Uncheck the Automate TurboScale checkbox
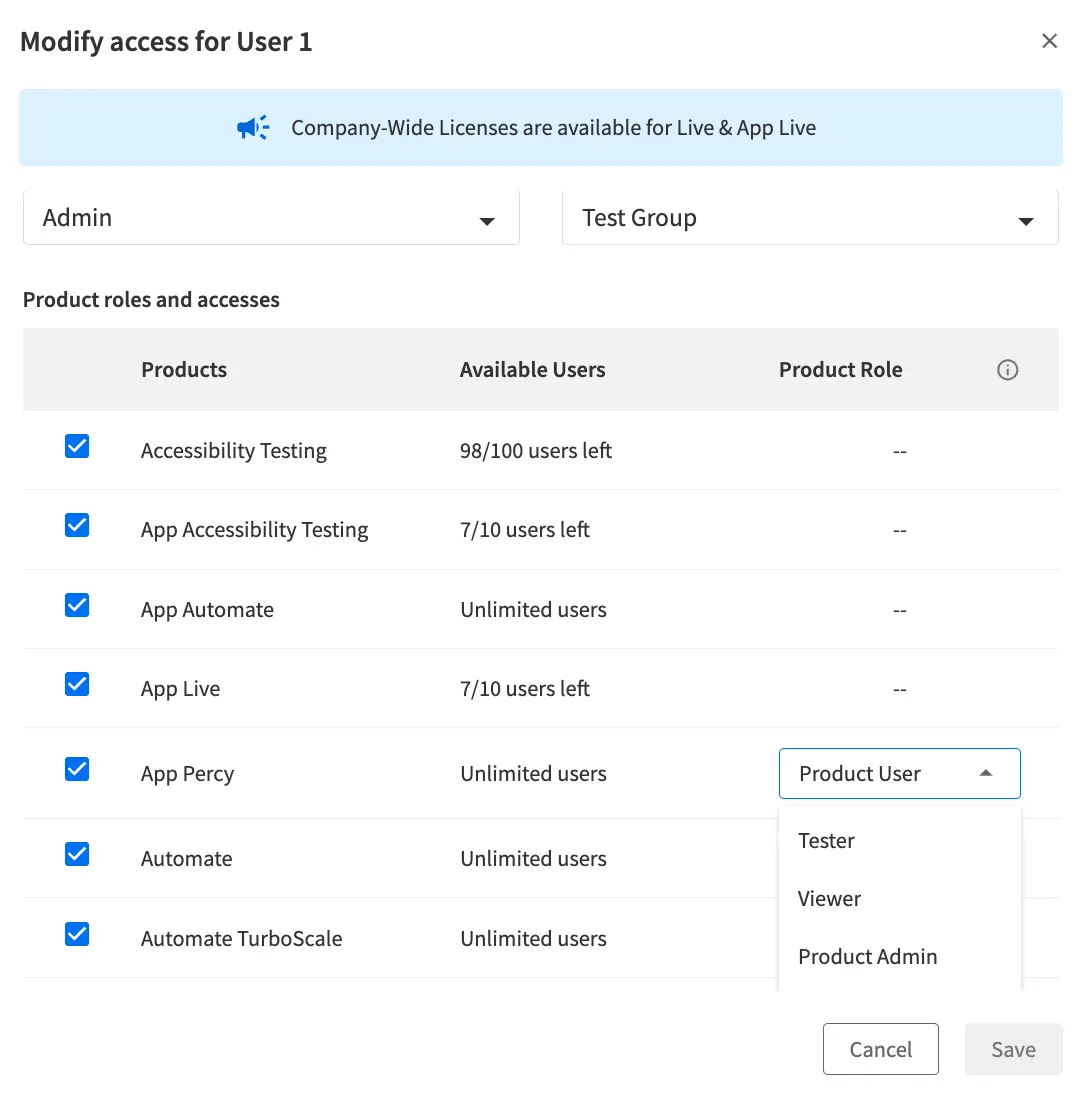Screen dimensions: 1085x1094 77,934
